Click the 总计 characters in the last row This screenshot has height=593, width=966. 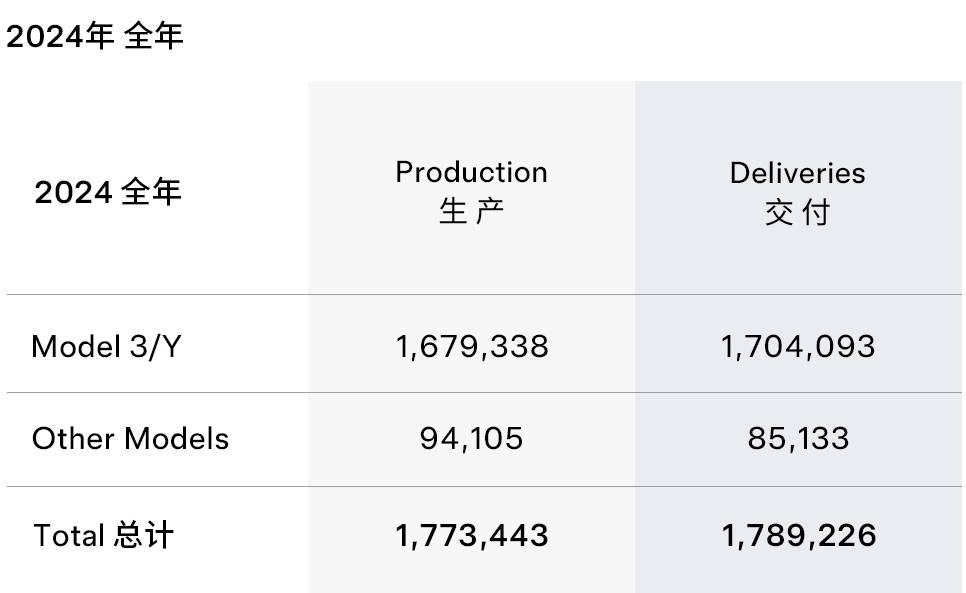click(143, 535)
